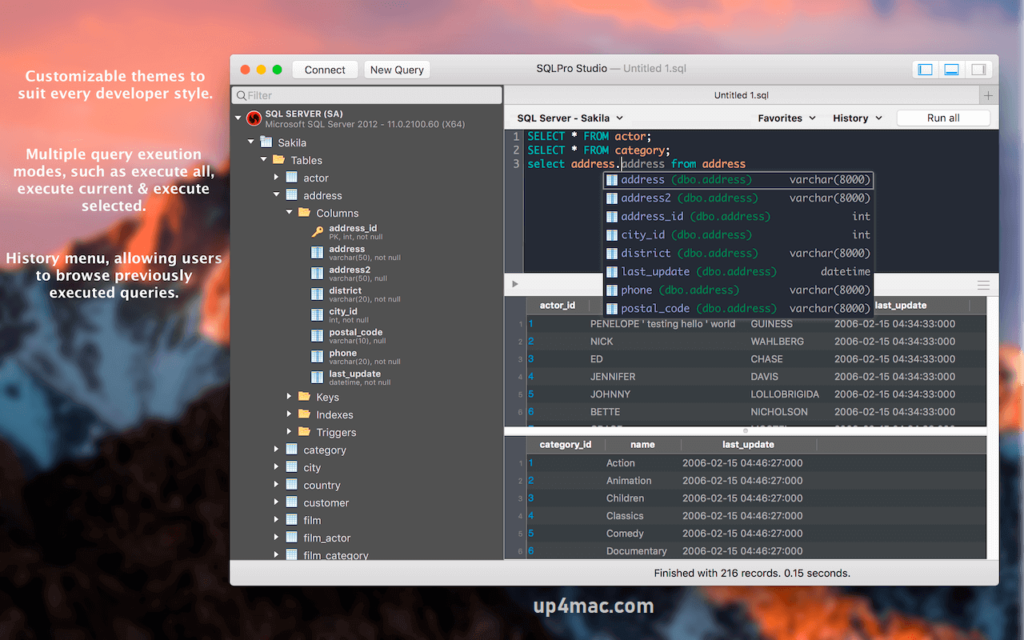Toggle the bottom results panel visibility
Image resolution: width=1024 pixels, height=640 pixels.
[951, 69]
